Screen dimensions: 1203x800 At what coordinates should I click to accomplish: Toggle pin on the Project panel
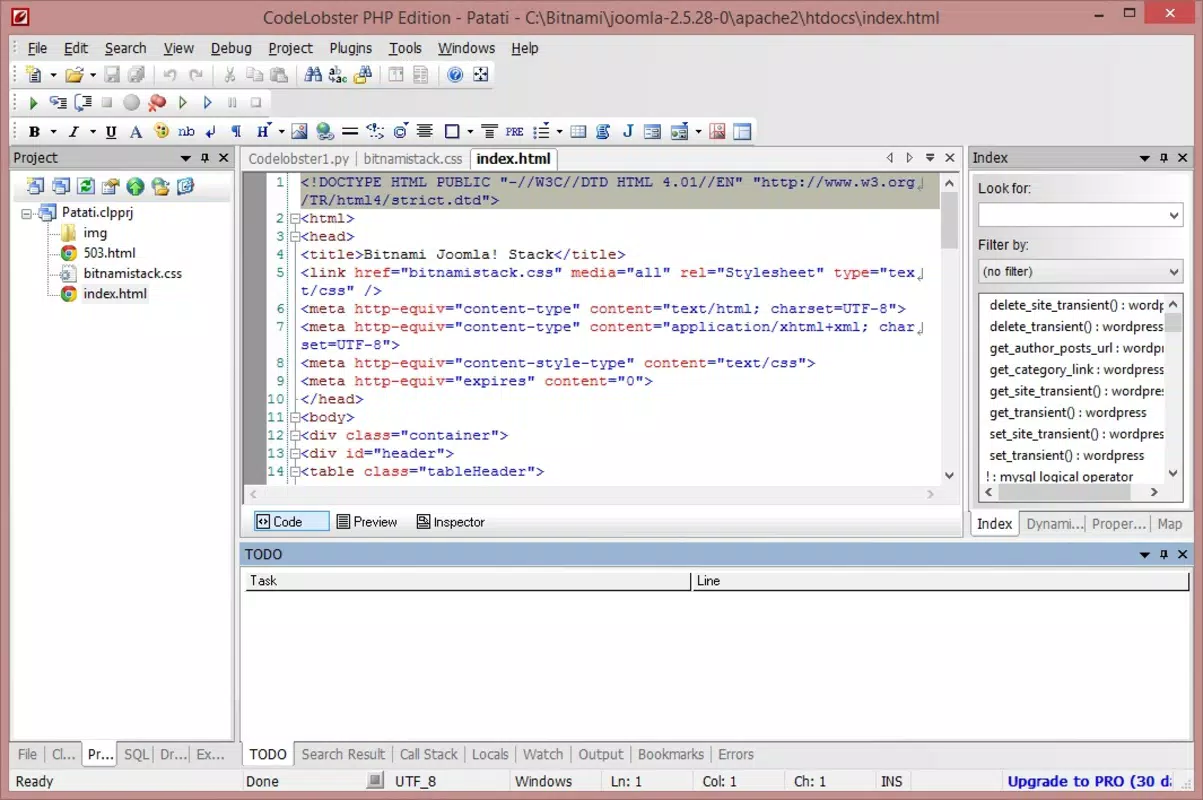click(x=205, y=158)
